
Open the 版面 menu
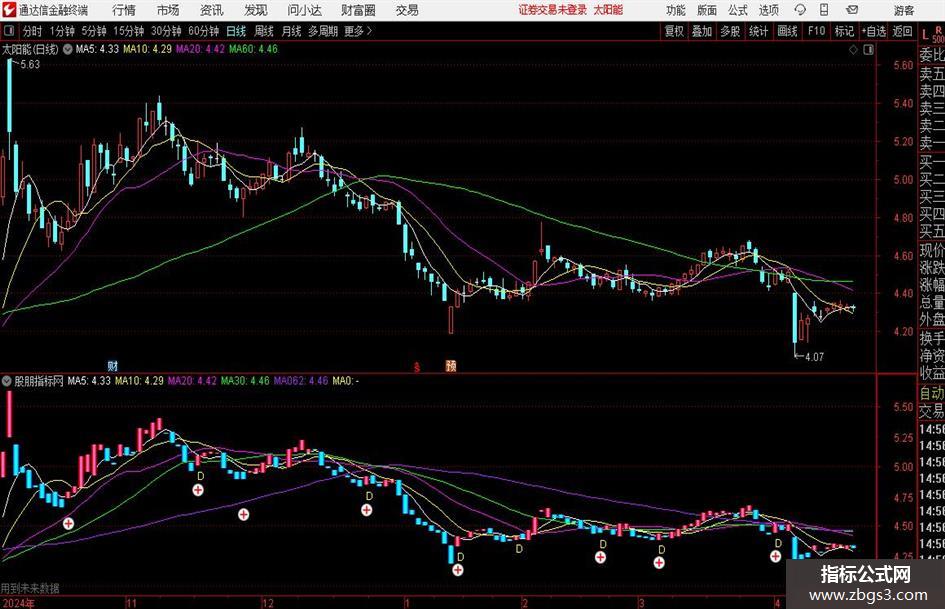click(x=707, y=10)
